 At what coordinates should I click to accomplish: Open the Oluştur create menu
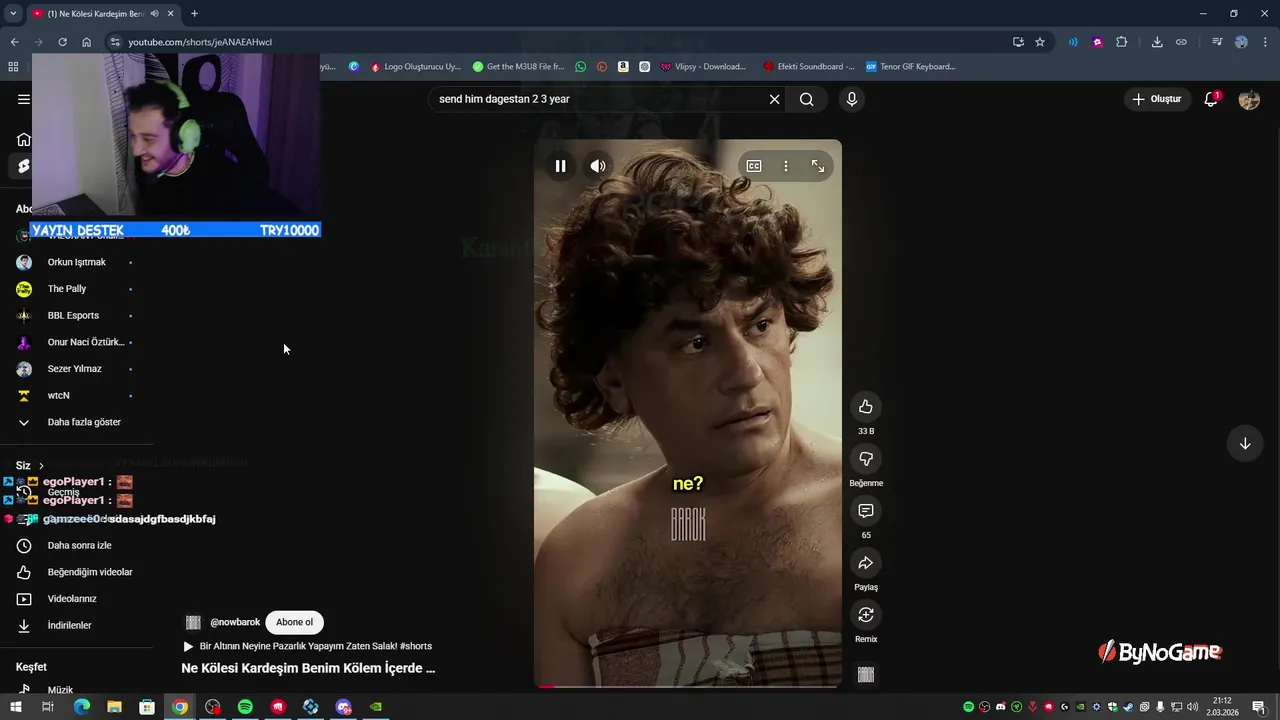[1157, 99]
